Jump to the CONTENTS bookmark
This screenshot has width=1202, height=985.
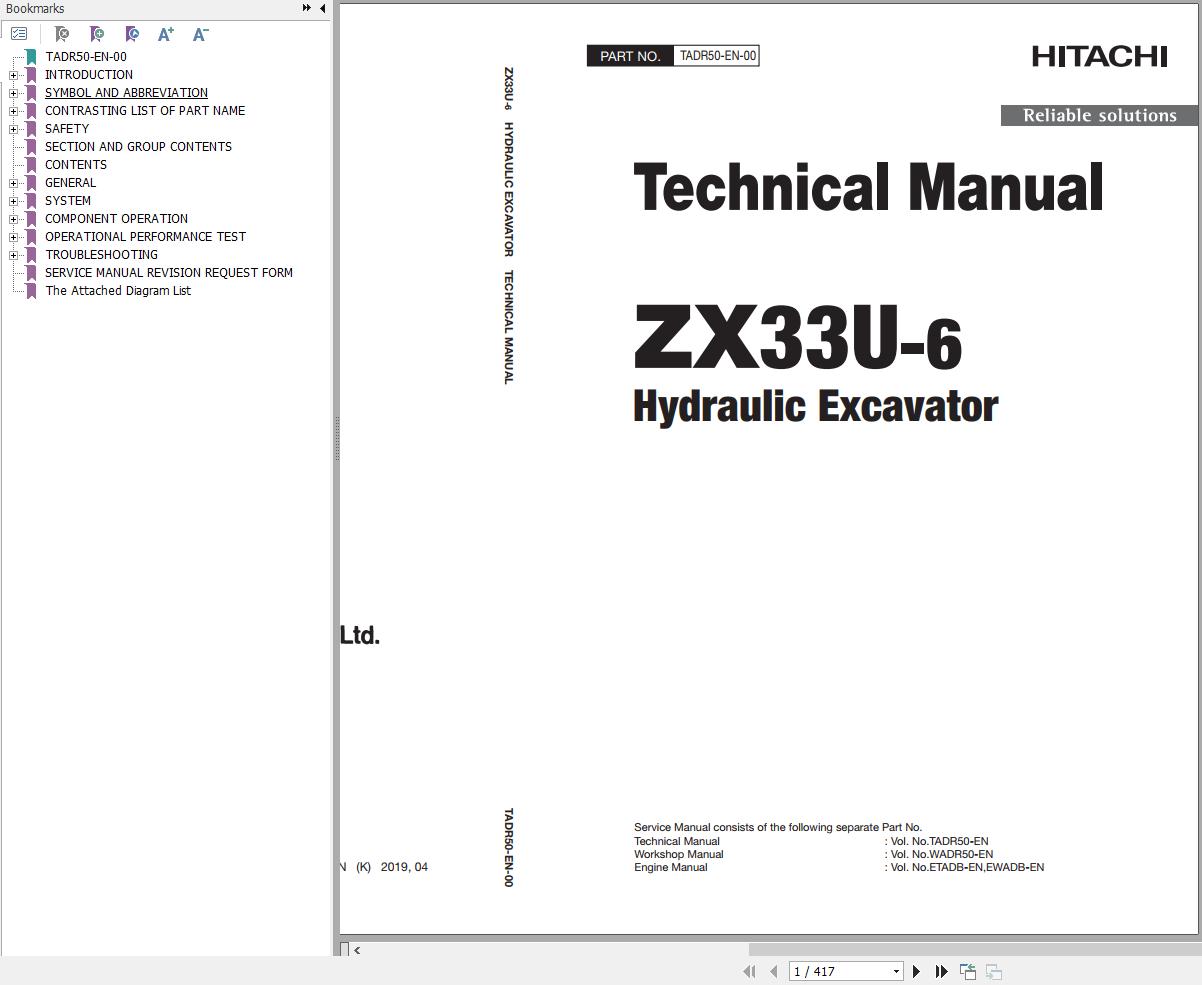click(76, 165)
